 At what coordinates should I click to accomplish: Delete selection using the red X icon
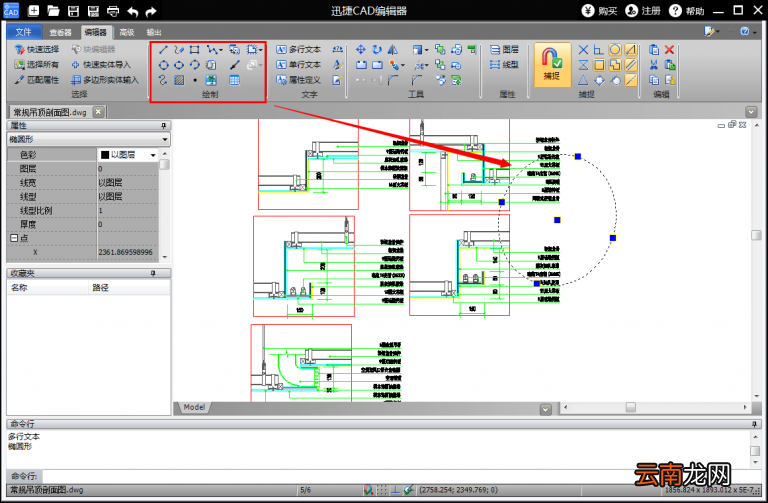670,49
